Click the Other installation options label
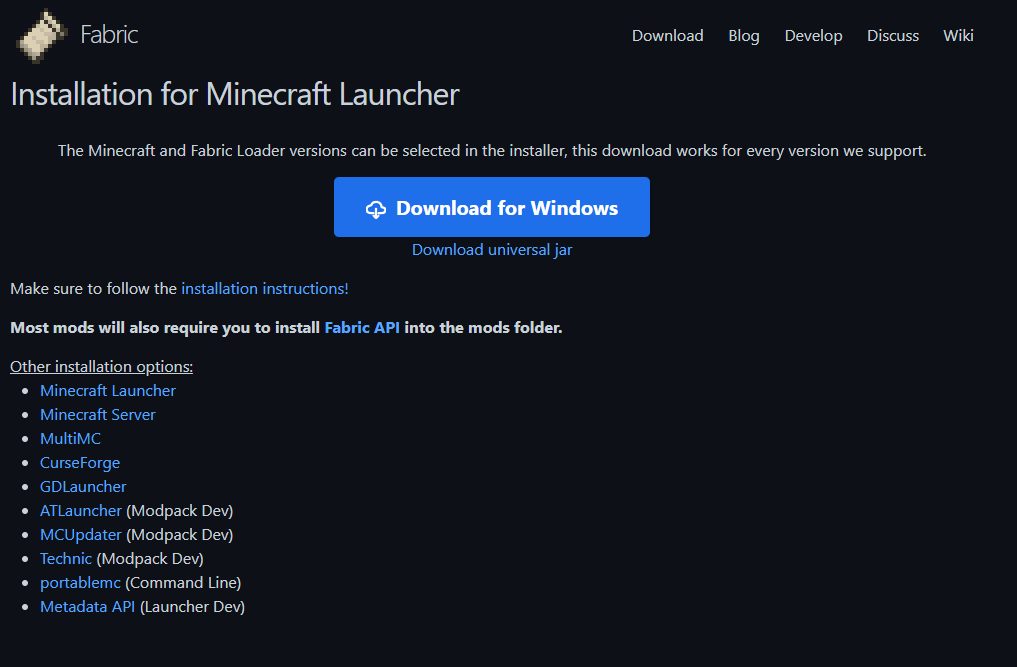This screenshot has height=667, width=1017. point(101,367)
